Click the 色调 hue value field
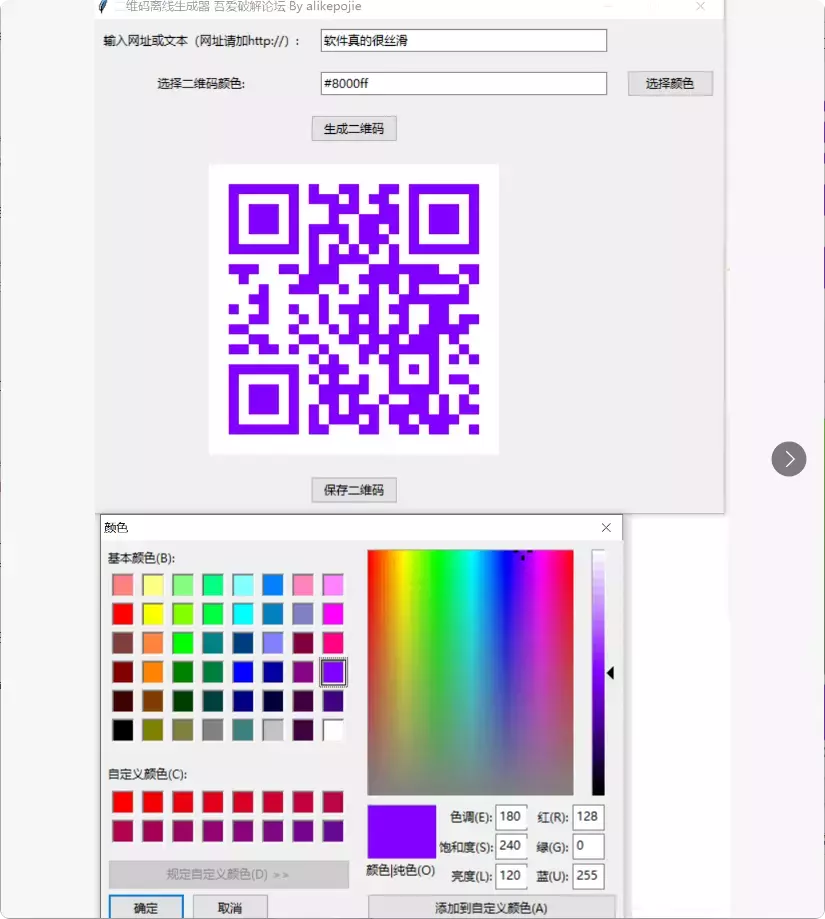This screenshot has width=825, height=919. [x=511, y=817]
